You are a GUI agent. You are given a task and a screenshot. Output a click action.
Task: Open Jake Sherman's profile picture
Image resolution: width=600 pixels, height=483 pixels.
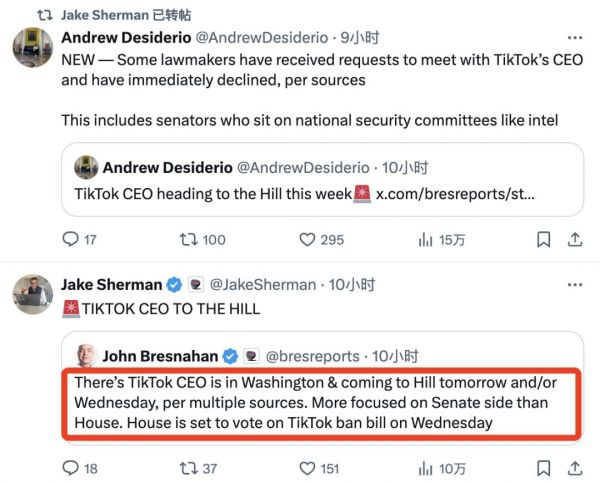pos(30,295)
